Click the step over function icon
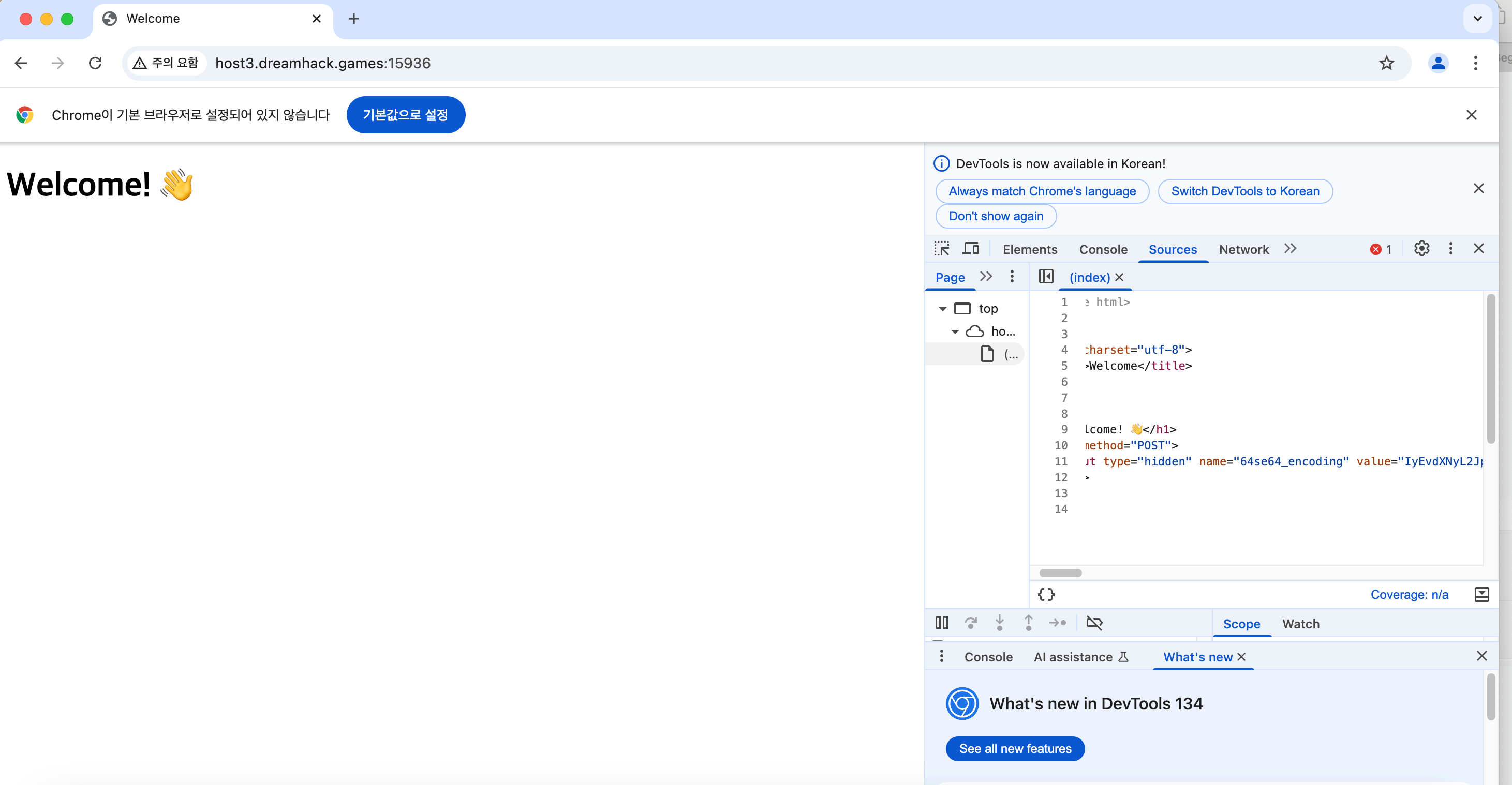The height and width of the screenshot is (785, 1512). click(x=970, y=623)
